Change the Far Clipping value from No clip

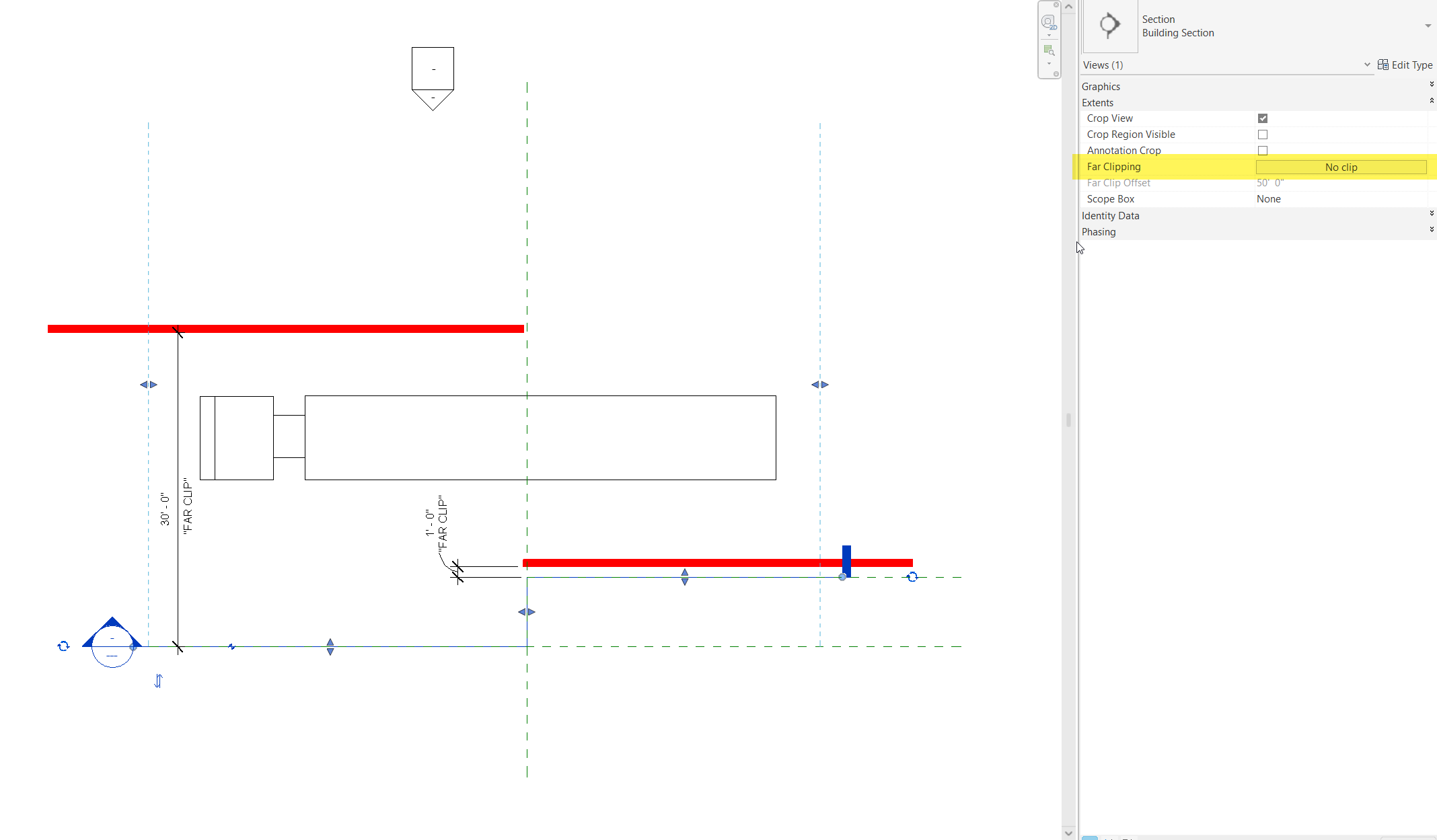[x=1341, y=167]
